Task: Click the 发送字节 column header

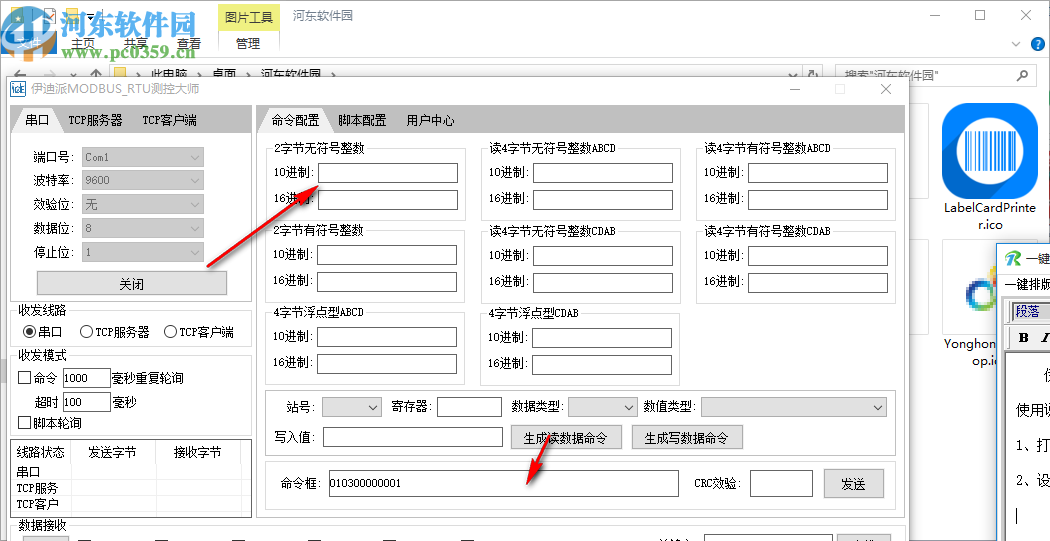Action: 112,453
